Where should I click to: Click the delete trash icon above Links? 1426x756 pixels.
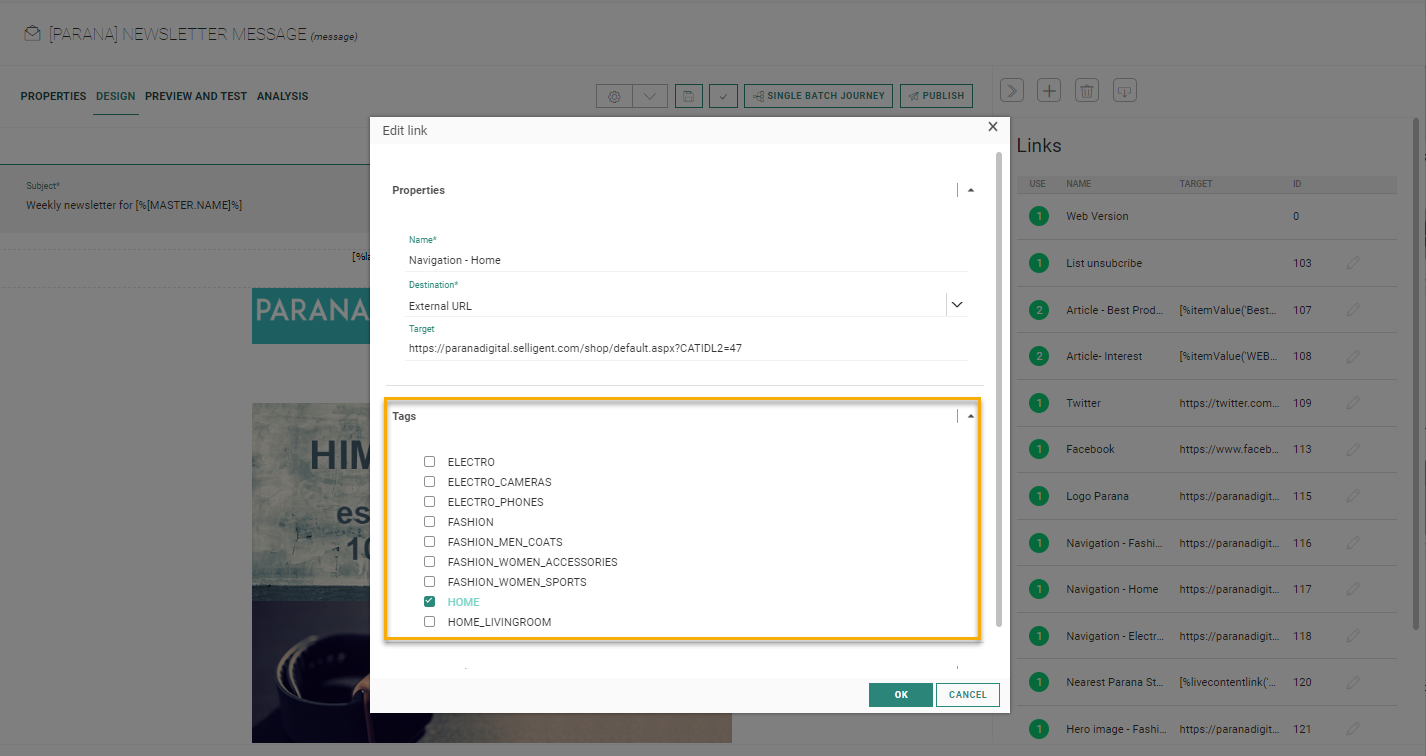click(x=1087, y=91)
